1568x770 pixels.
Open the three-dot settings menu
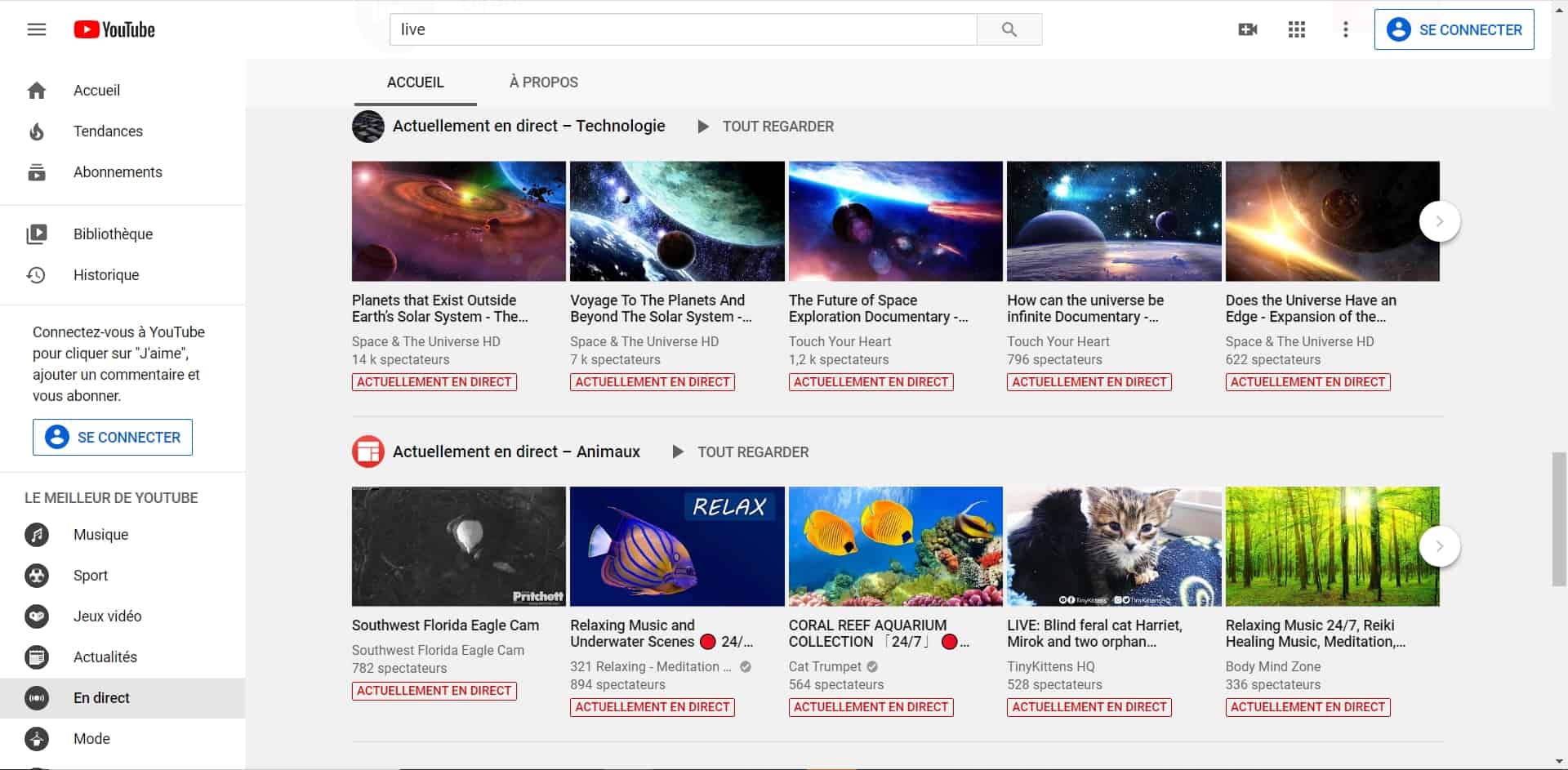pos(1345,30)
